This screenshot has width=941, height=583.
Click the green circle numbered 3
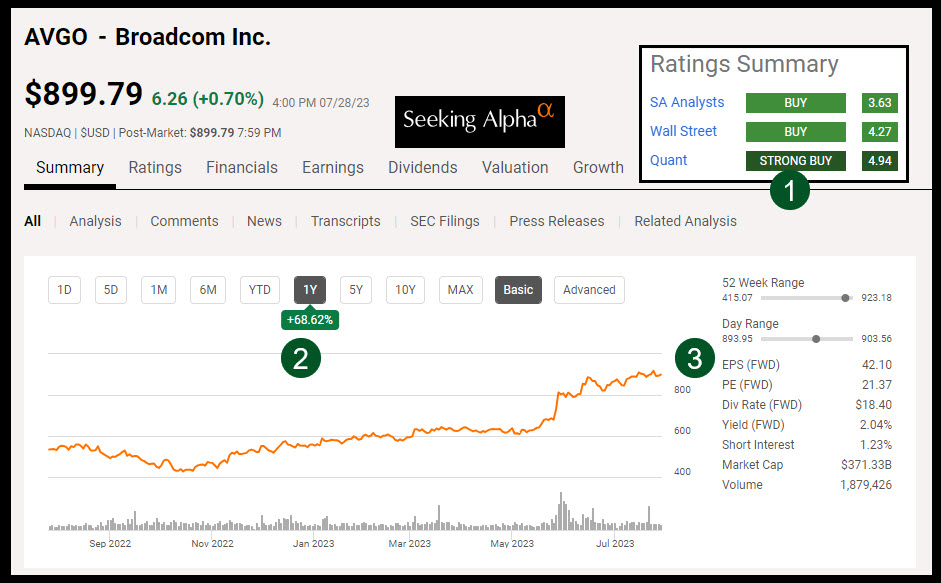point(695,357)
